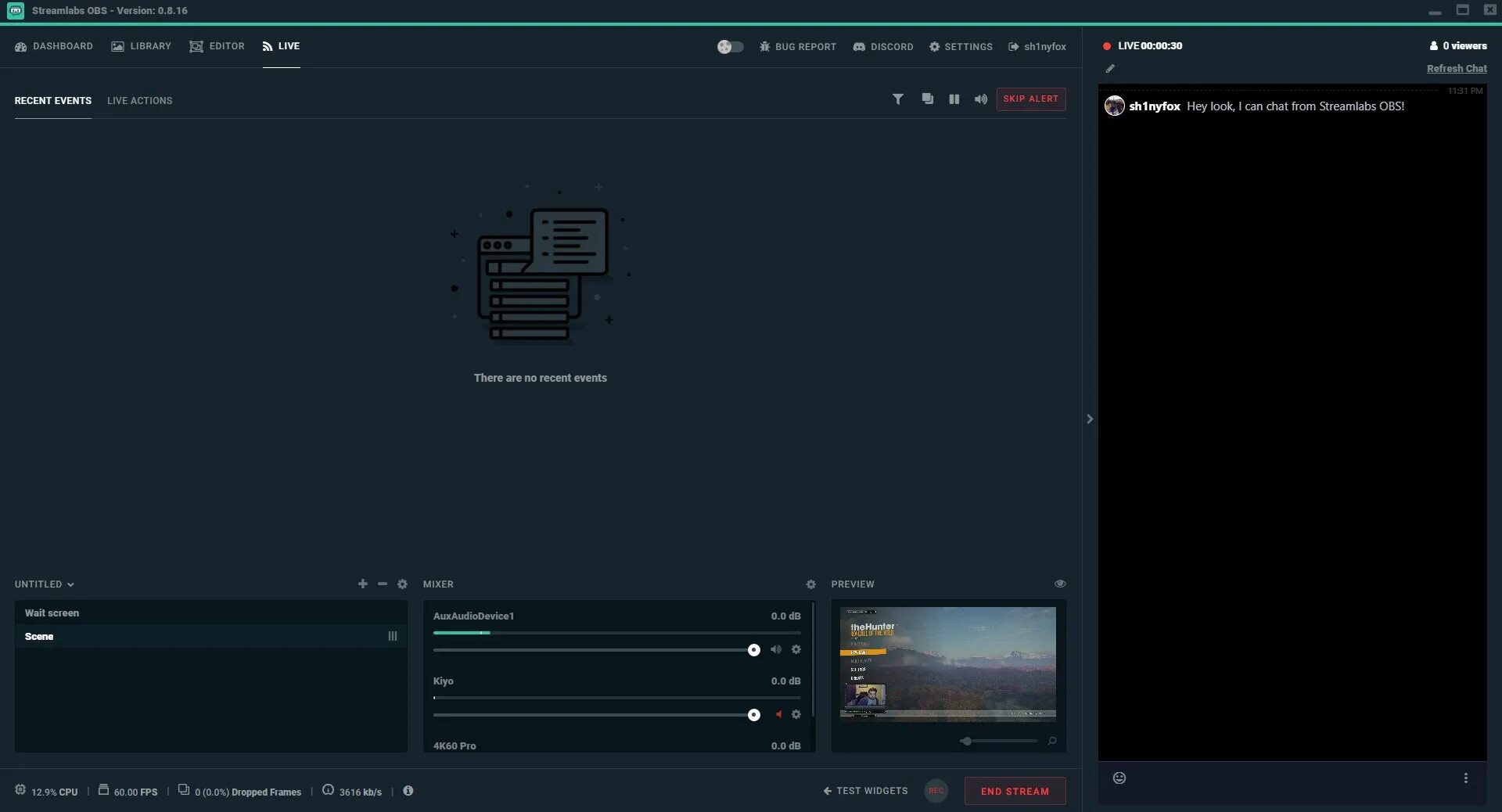Viewport: 1502px width, 812px height.
Task: Open Mixer settings gear icon
Action: [x=810, y=584]
